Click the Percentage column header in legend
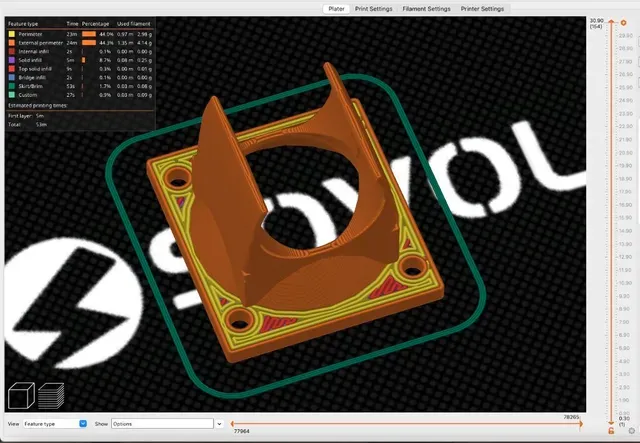 click(96, 24)
